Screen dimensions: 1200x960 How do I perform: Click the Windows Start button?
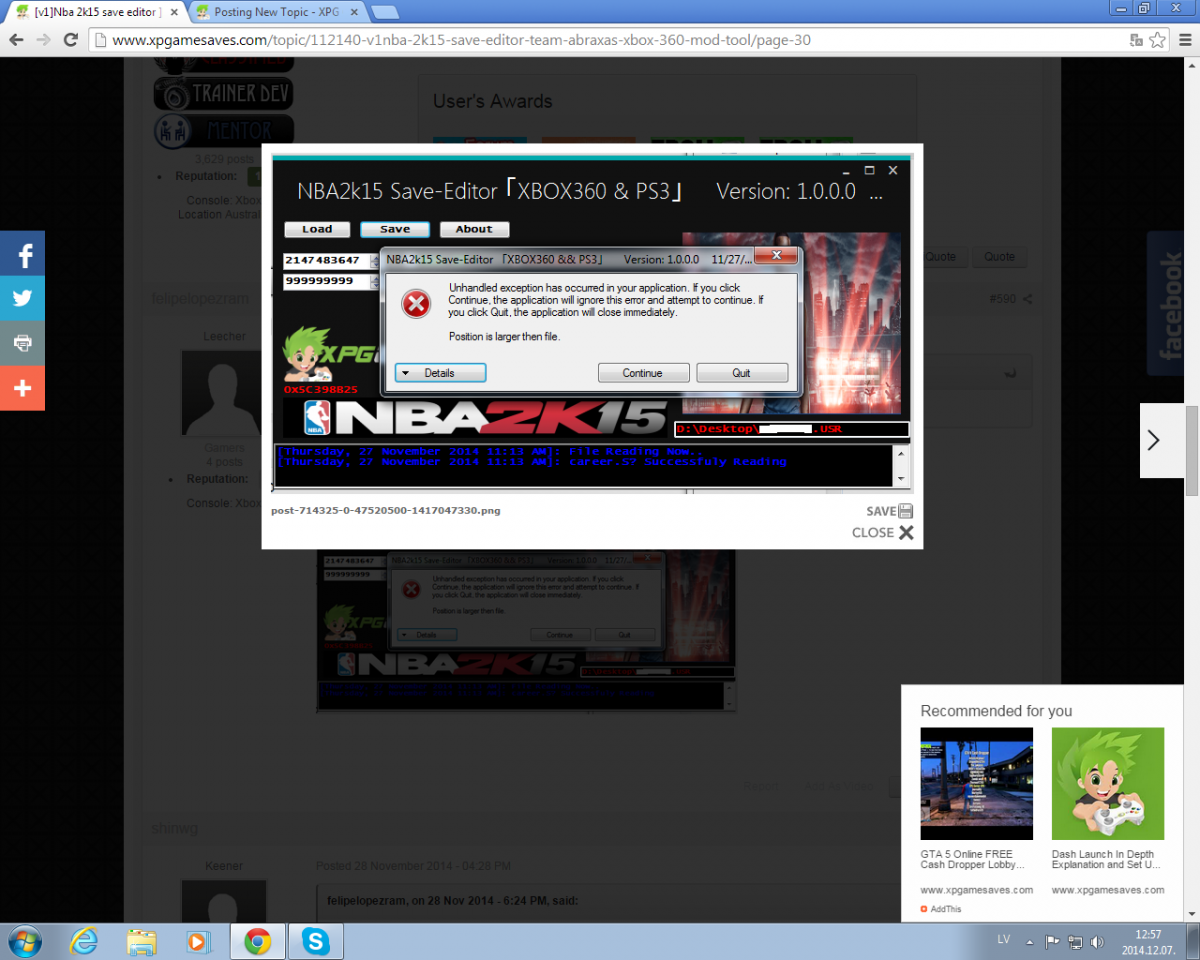(24, 941)
